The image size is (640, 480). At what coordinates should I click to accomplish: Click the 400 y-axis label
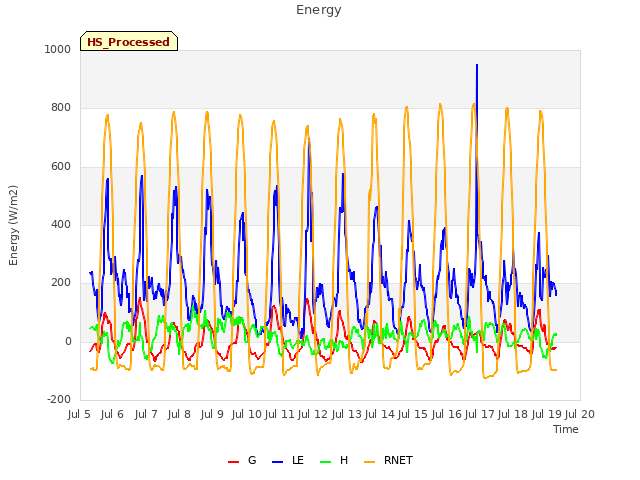tap(61, 224)
